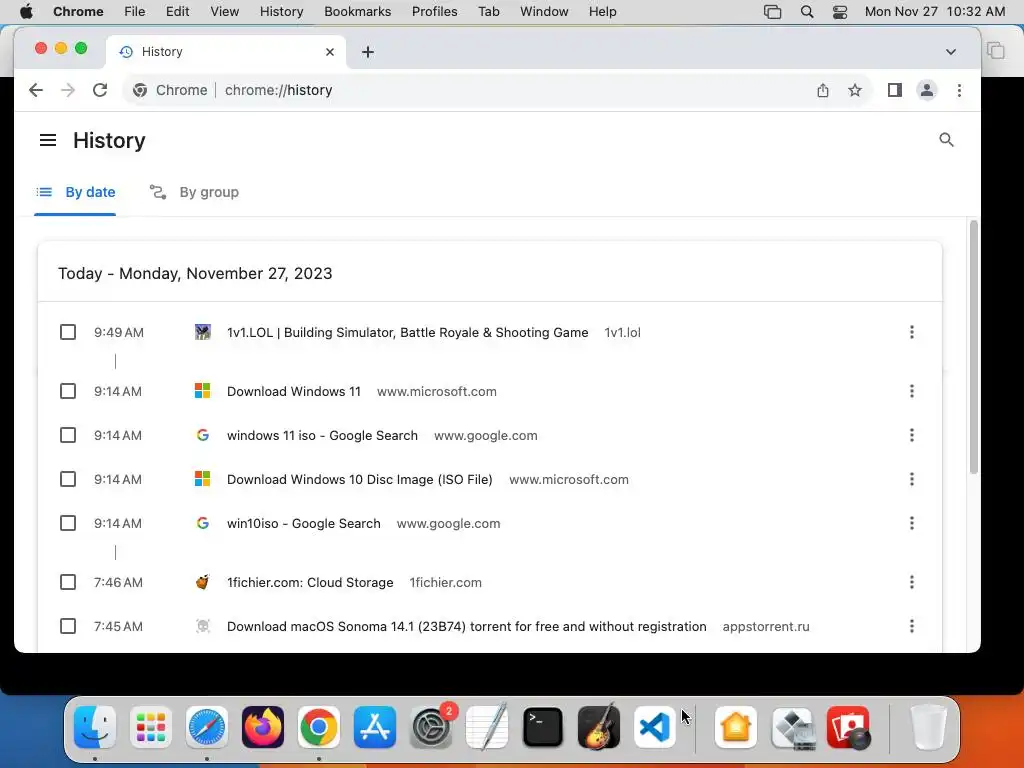Close the History tab
Viewport: 1024px width, 768px height.
330,52
